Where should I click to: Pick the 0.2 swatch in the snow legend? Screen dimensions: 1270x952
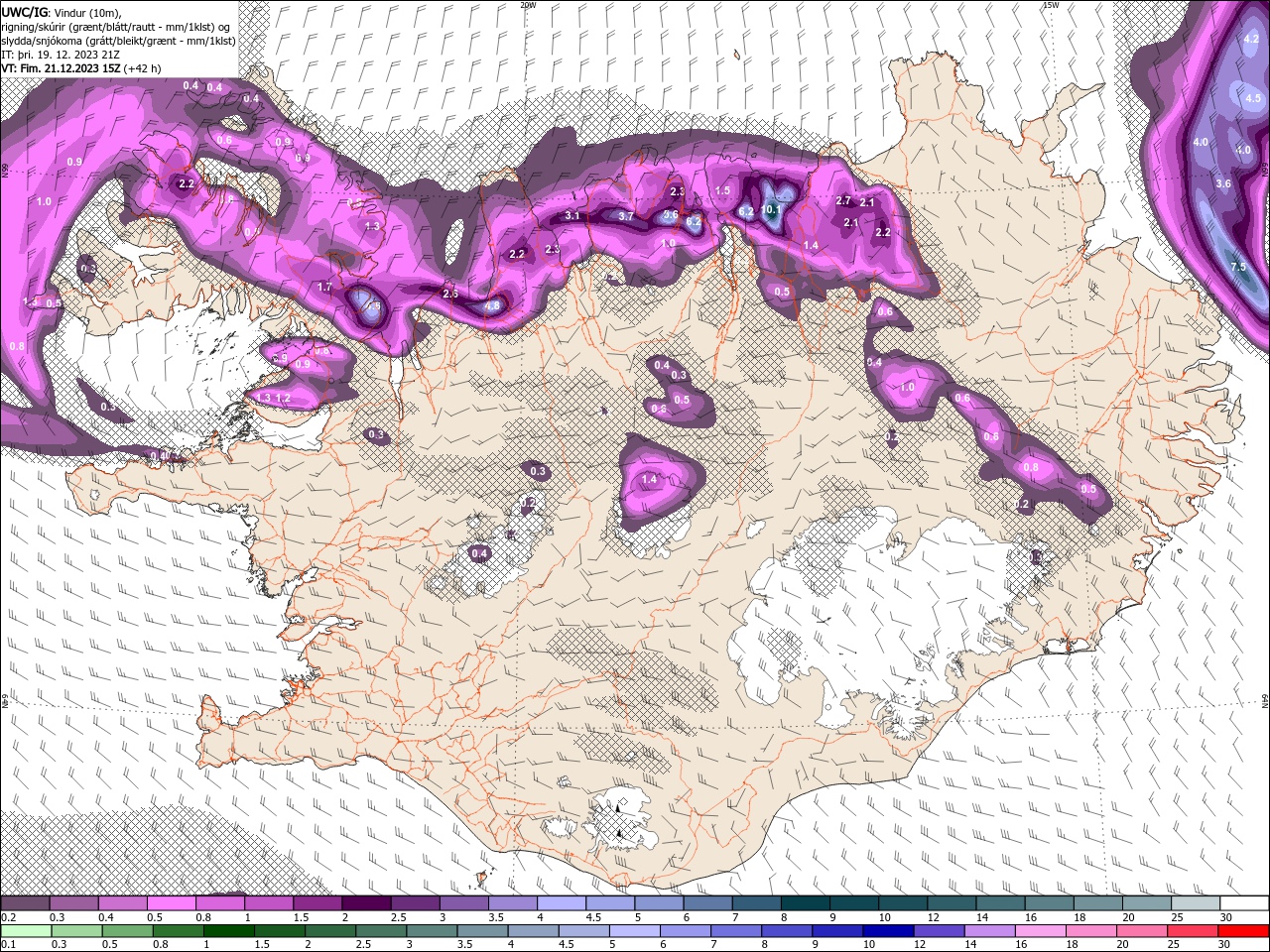tap(25, 903)
